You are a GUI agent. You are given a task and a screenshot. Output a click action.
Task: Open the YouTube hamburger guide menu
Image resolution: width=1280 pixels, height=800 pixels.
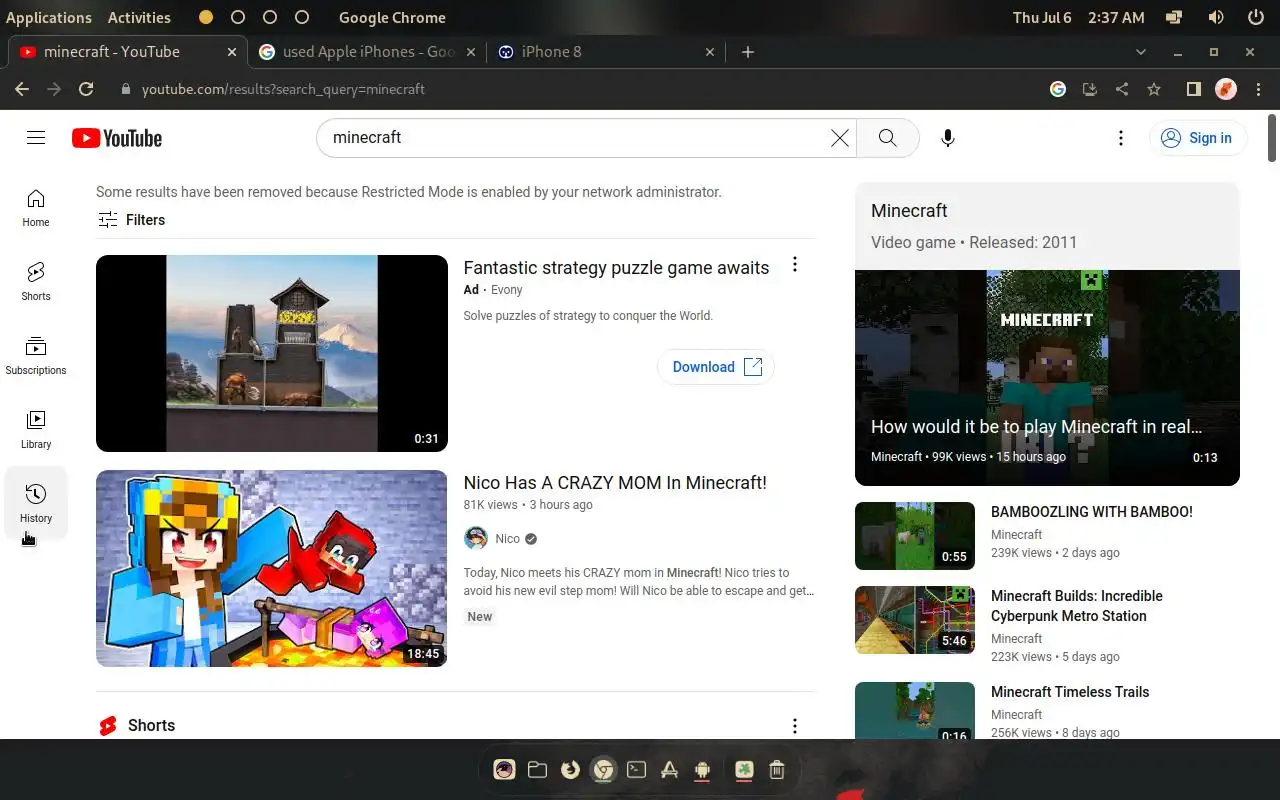pyautogui.click(x=36, y=138)
